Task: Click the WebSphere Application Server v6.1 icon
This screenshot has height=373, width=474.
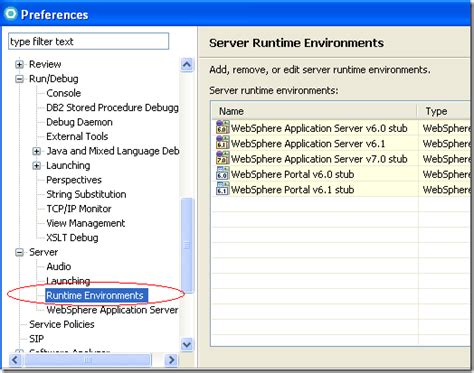Action: pyautogui.click(x=223, y=143)
